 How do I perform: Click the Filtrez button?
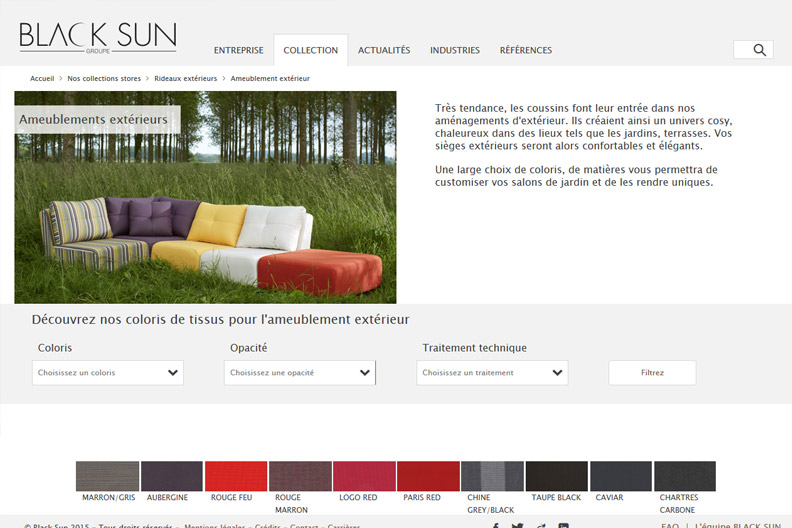[652, 373]
